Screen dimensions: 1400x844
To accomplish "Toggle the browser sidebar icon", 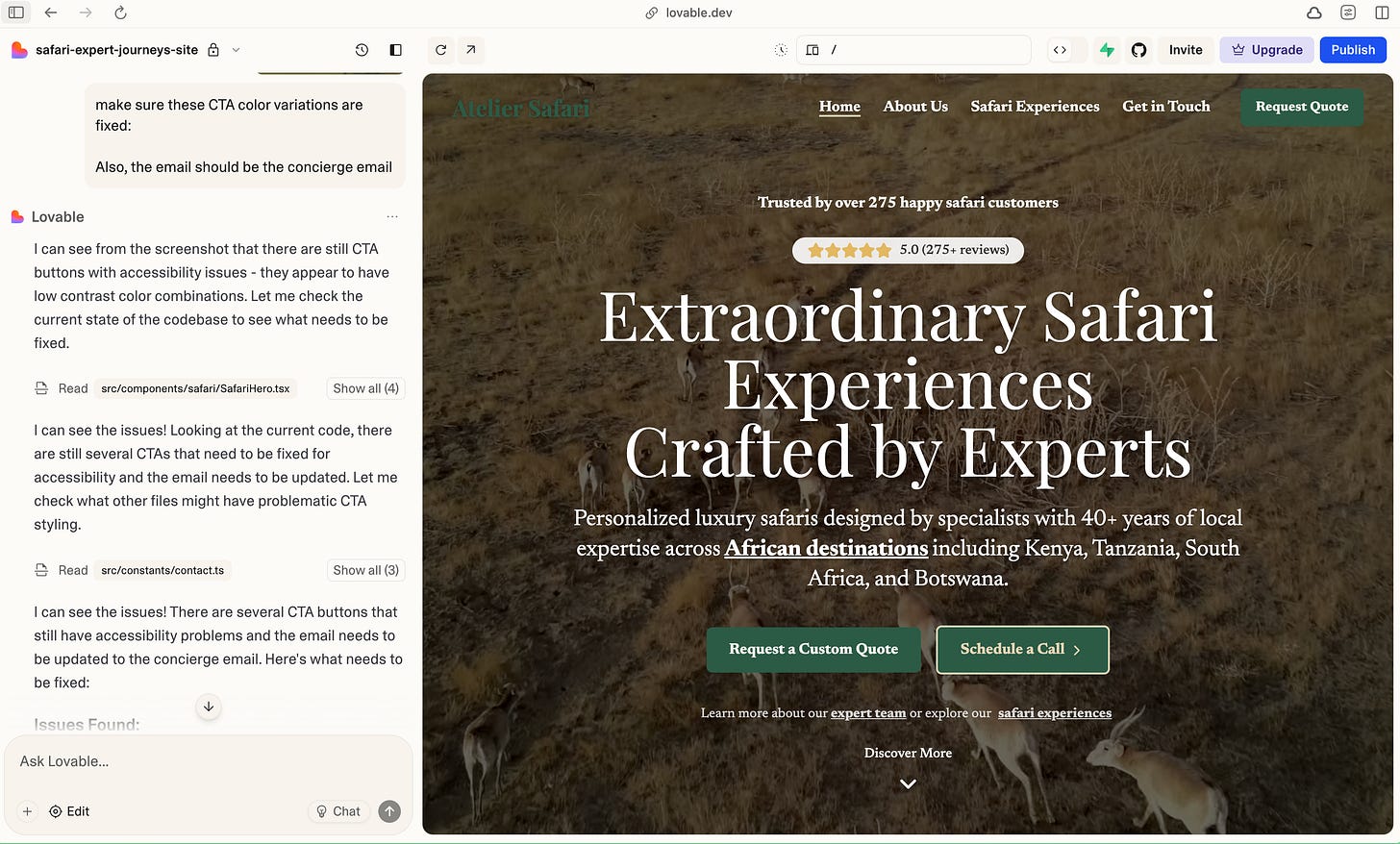I will tap(16, 12).
